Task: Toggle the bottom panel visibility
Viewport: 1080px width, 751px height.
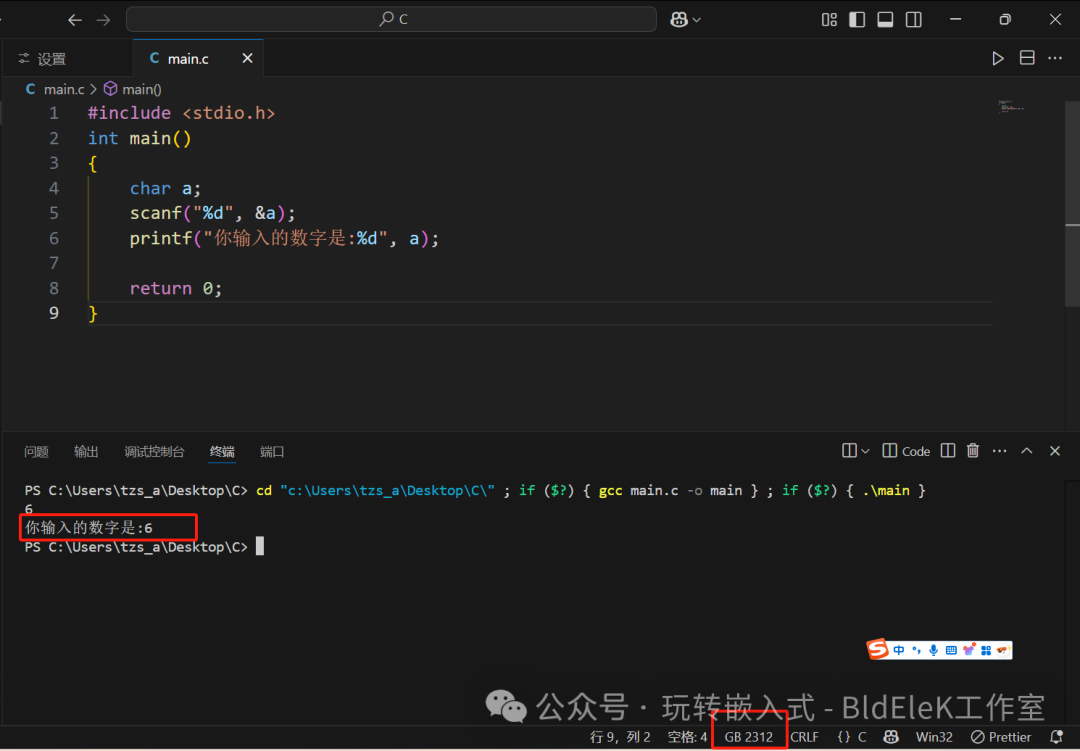Action: (x=885, y=20)
